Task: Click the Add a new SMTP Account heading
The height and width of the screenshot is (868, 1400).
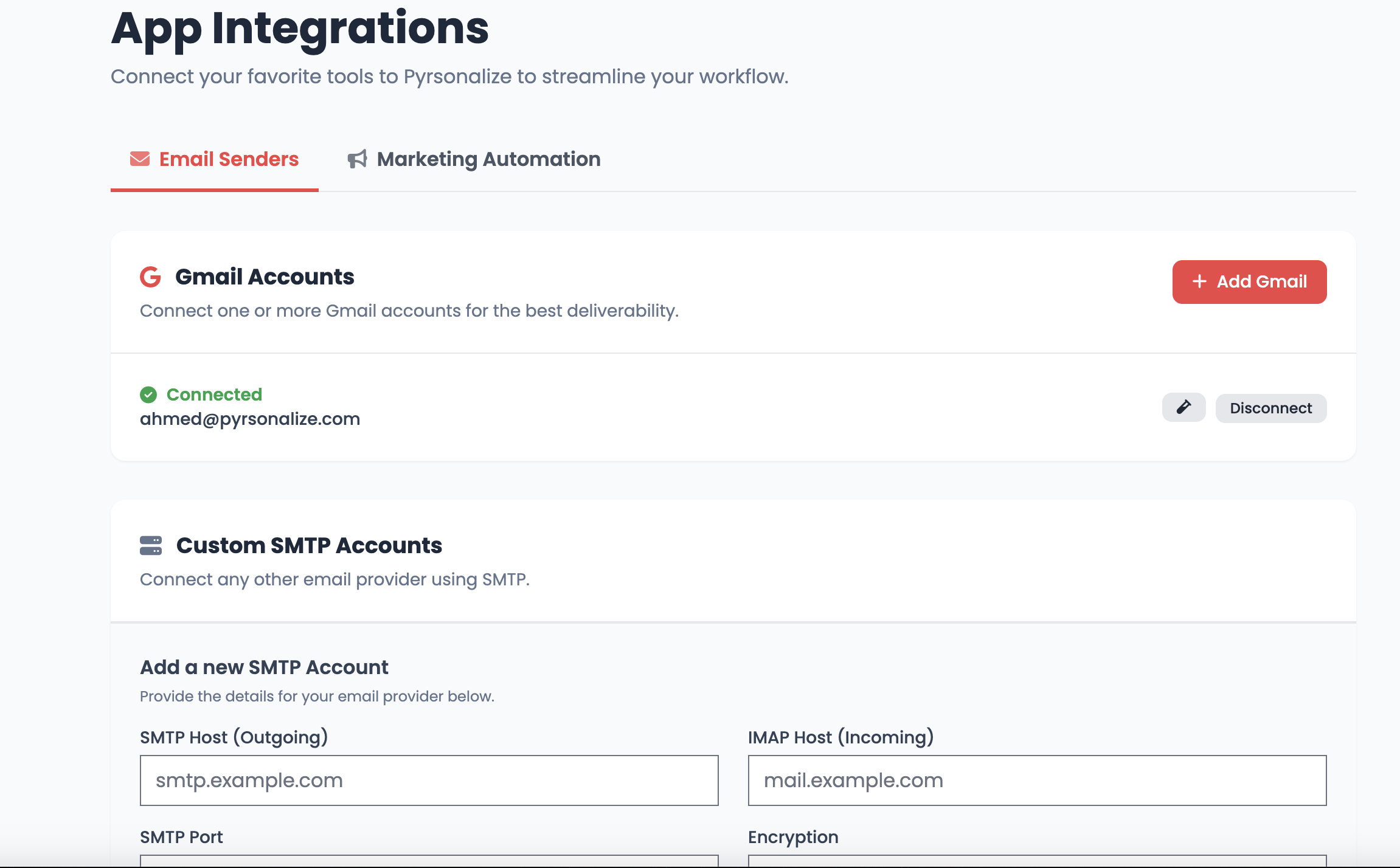Action: 264,667
